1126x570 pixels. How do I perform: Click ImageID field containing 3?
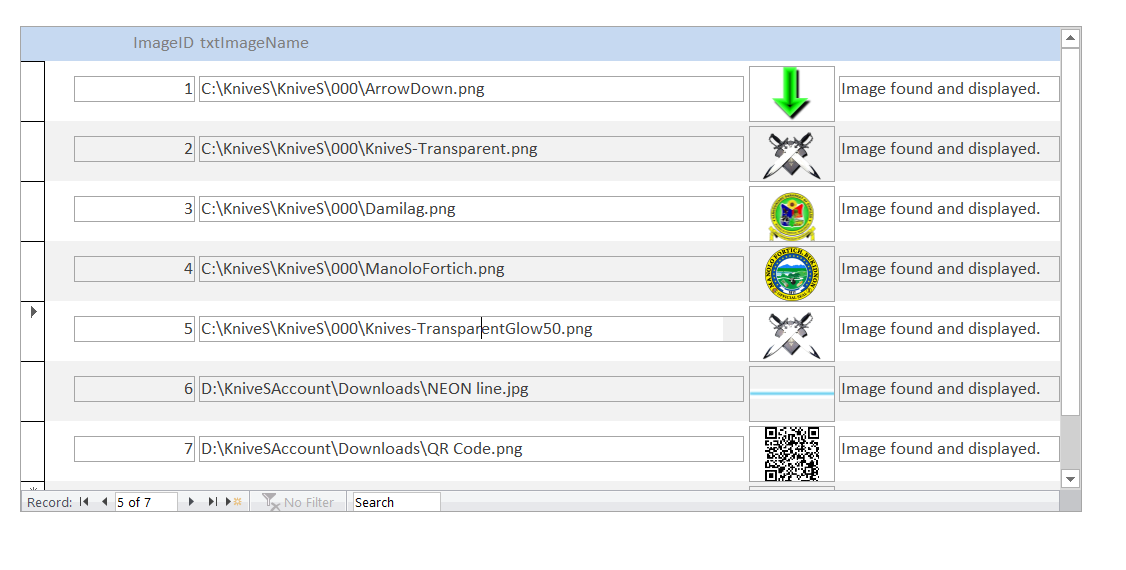tap(134, 209)
